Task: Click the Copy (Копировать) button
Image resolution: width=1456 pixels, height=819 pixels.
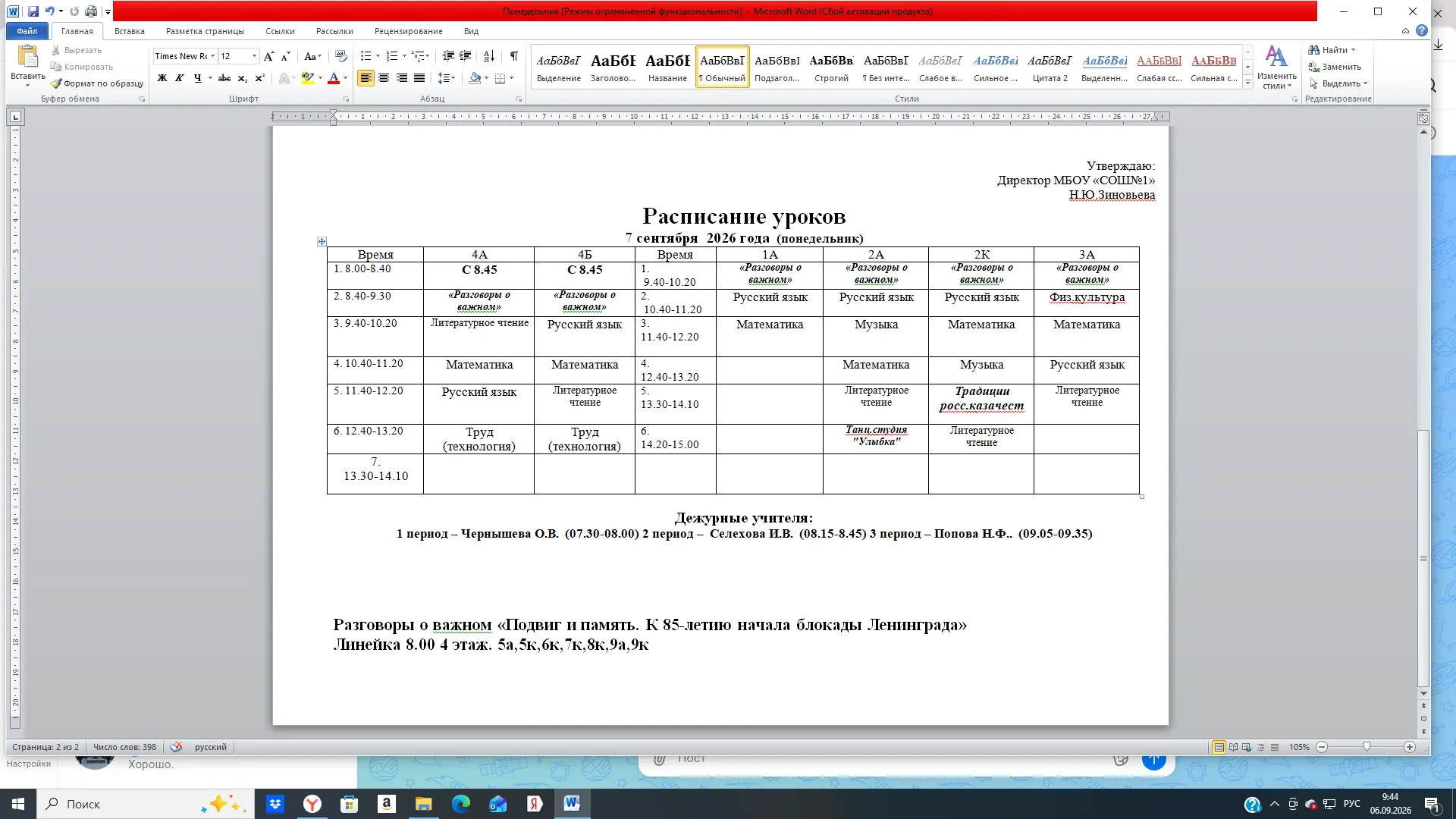Action: [81, 67]
